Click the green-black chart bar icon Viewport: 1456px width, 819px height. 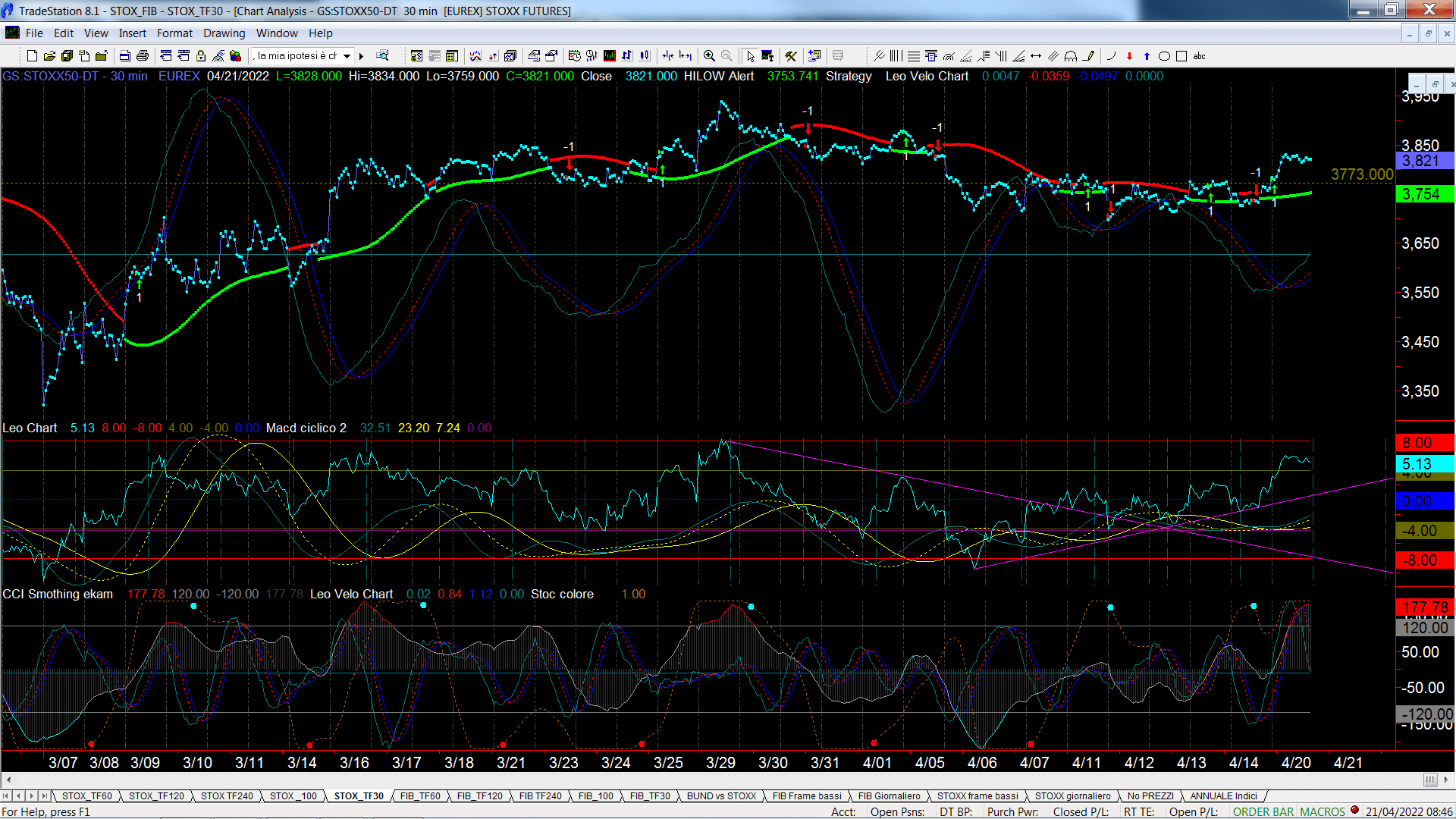pyautogui.click(x=609, y=56)
